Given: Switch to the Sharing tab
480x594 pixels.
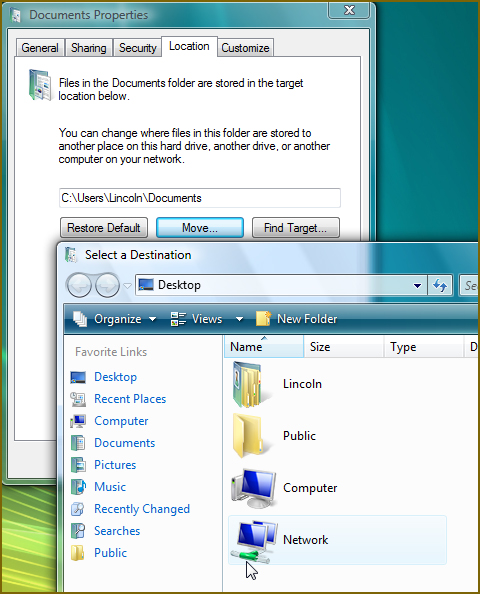Looking at the screenshot, I should [89, 48].
